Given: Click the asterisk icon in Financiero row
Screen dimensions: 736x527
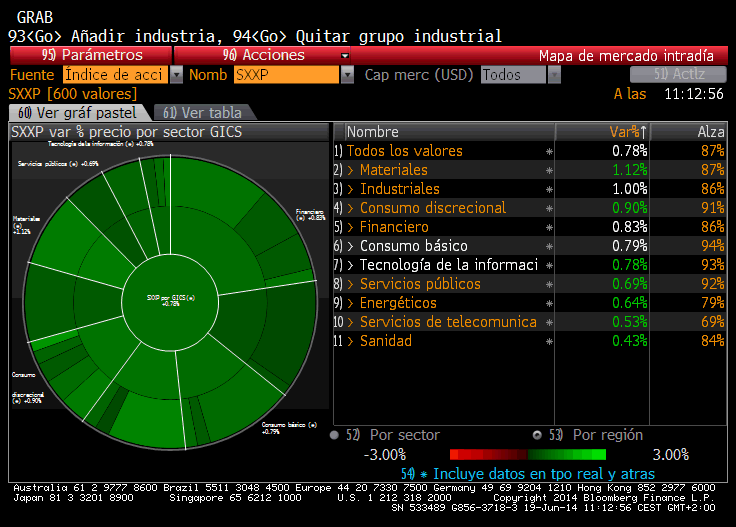Looking at the screenshot, I should [x=549, y=228].
